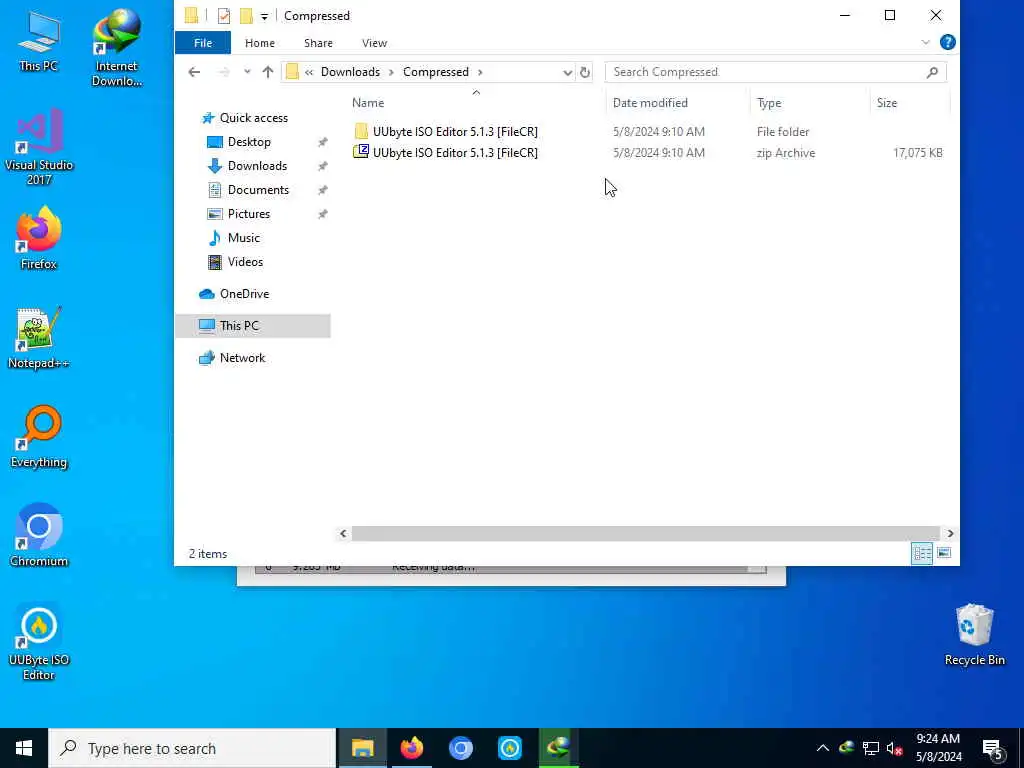Viewport: 1024px width, 768px height.
Task: Open the Everything search desktop shortcut
Action: pyautogui.click(x=39, y=437)
